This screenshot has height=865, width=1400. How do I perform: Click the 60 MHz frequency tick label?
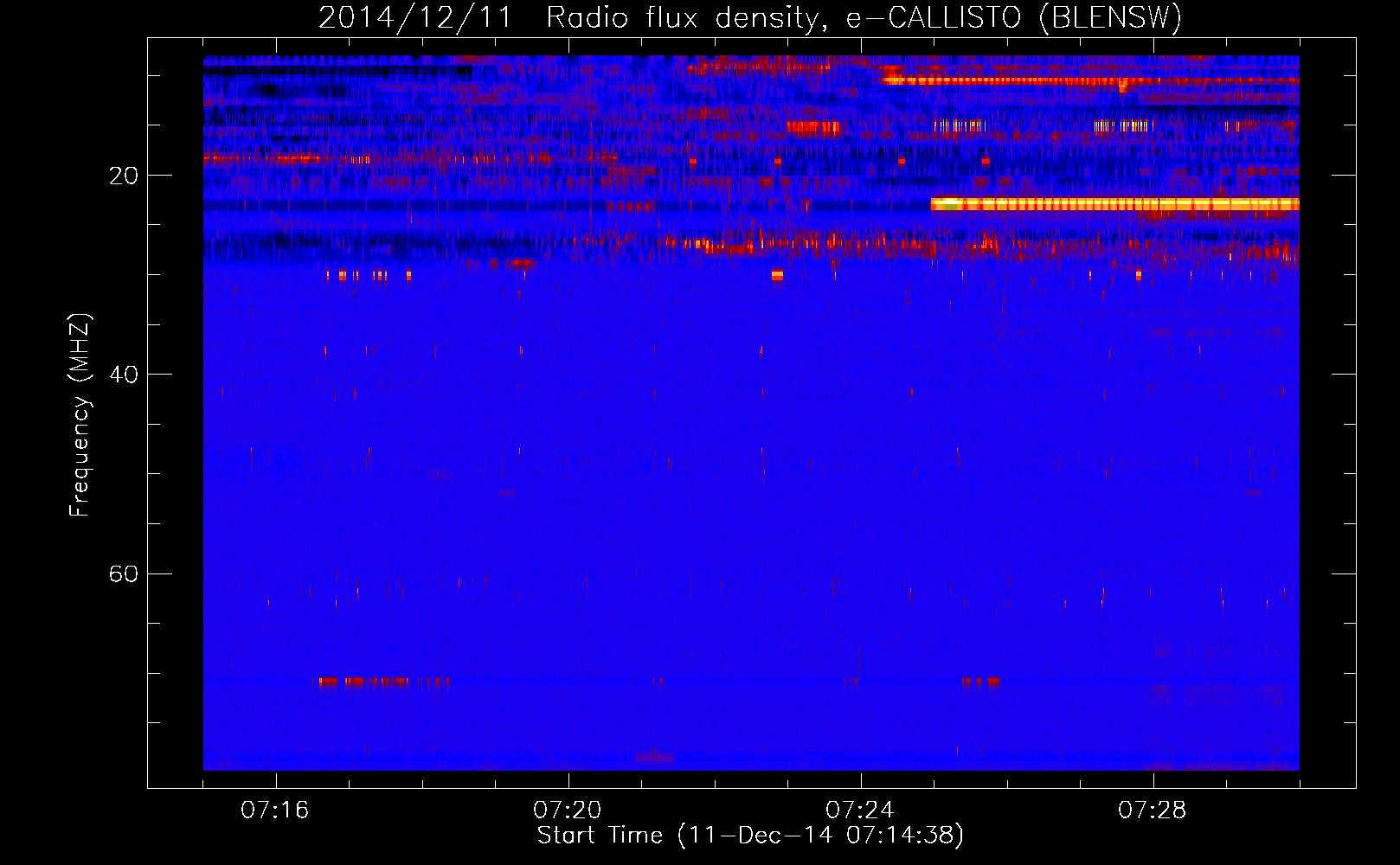pos(124,573)
